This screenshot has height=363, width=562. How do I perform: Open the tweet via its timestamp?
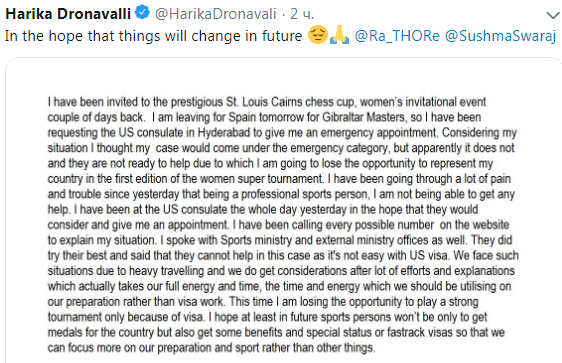pos(302,14)
